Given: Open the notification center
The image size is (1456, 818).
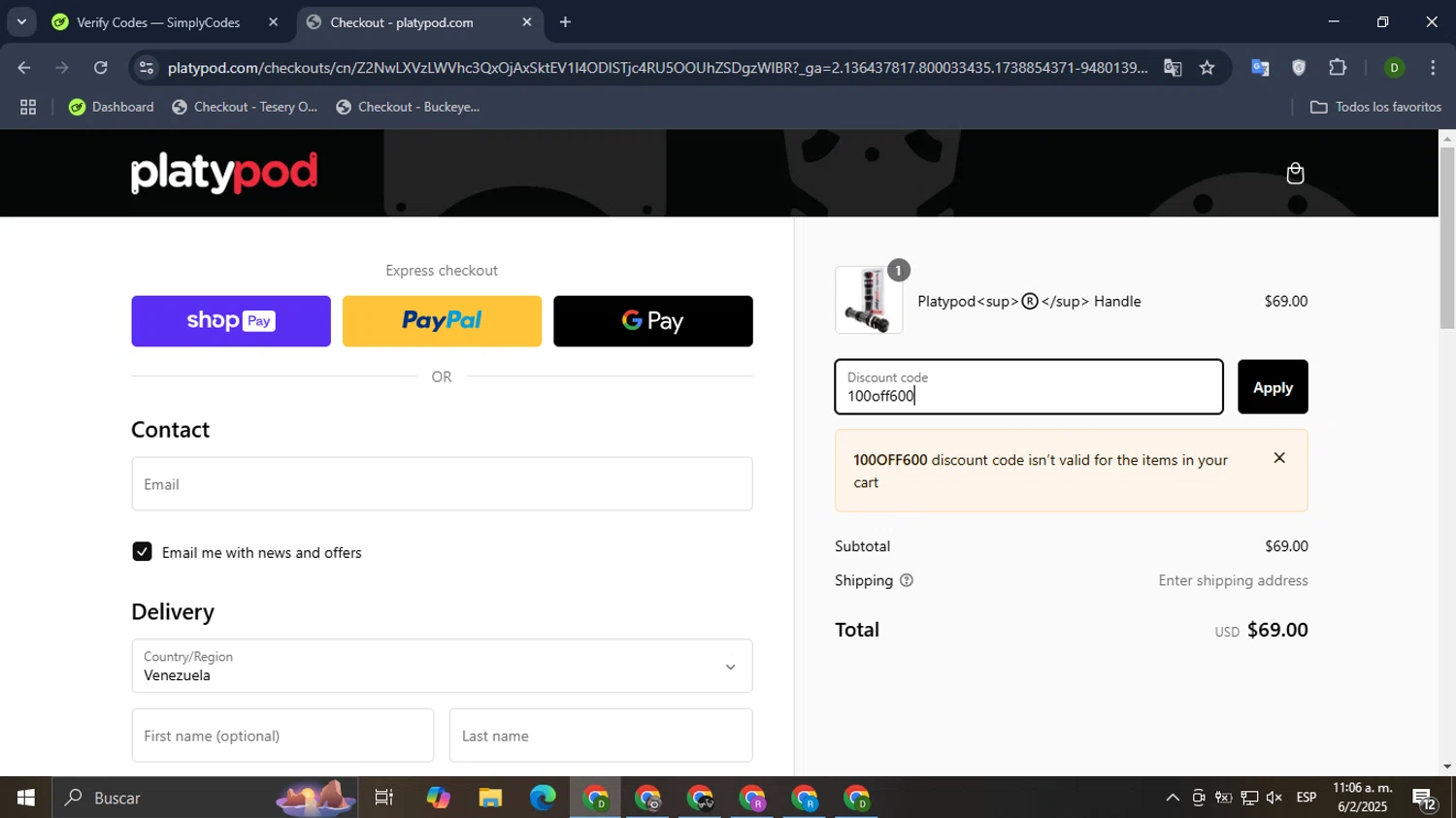Looking at the screenshot, I should [1425, 798].
